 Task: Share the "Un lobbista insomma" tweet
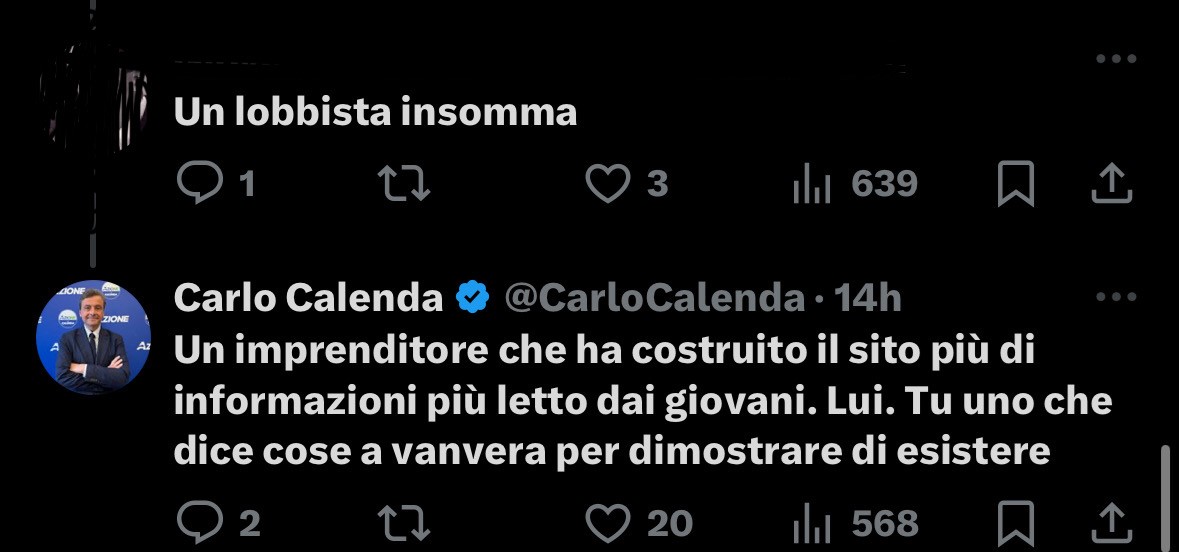pos(1112,184)
